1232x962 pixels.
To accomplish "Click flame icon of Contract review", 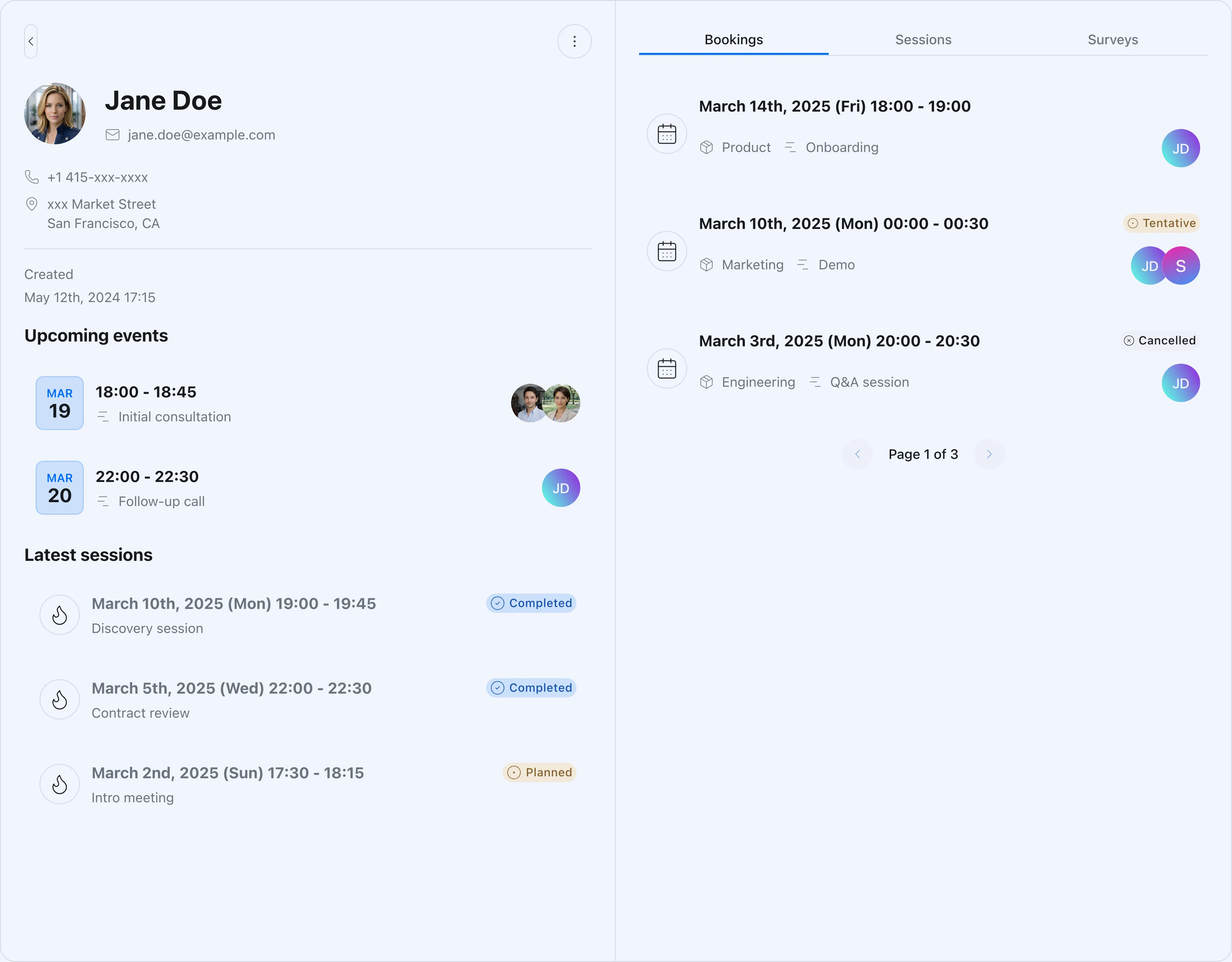I will 60,699.
